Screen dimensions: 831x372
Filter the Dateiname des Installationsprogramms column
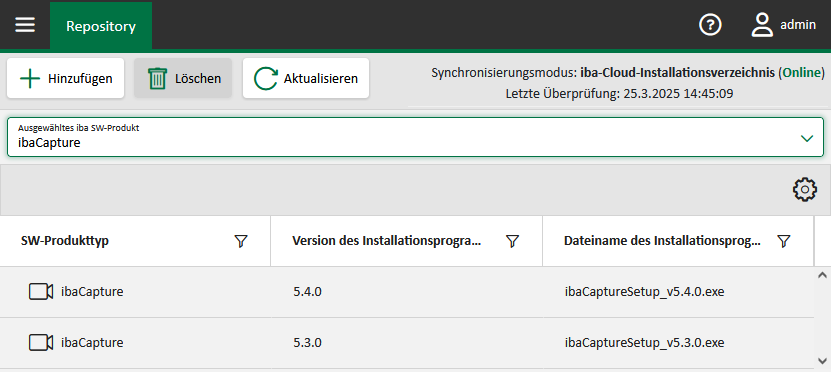tap(783, 241)
